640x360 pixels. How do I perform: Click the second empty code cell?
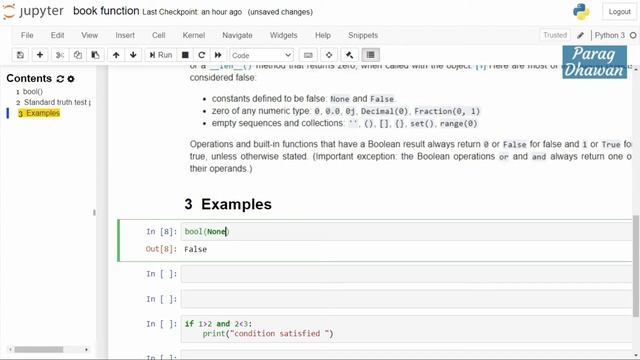coord(407,299)
